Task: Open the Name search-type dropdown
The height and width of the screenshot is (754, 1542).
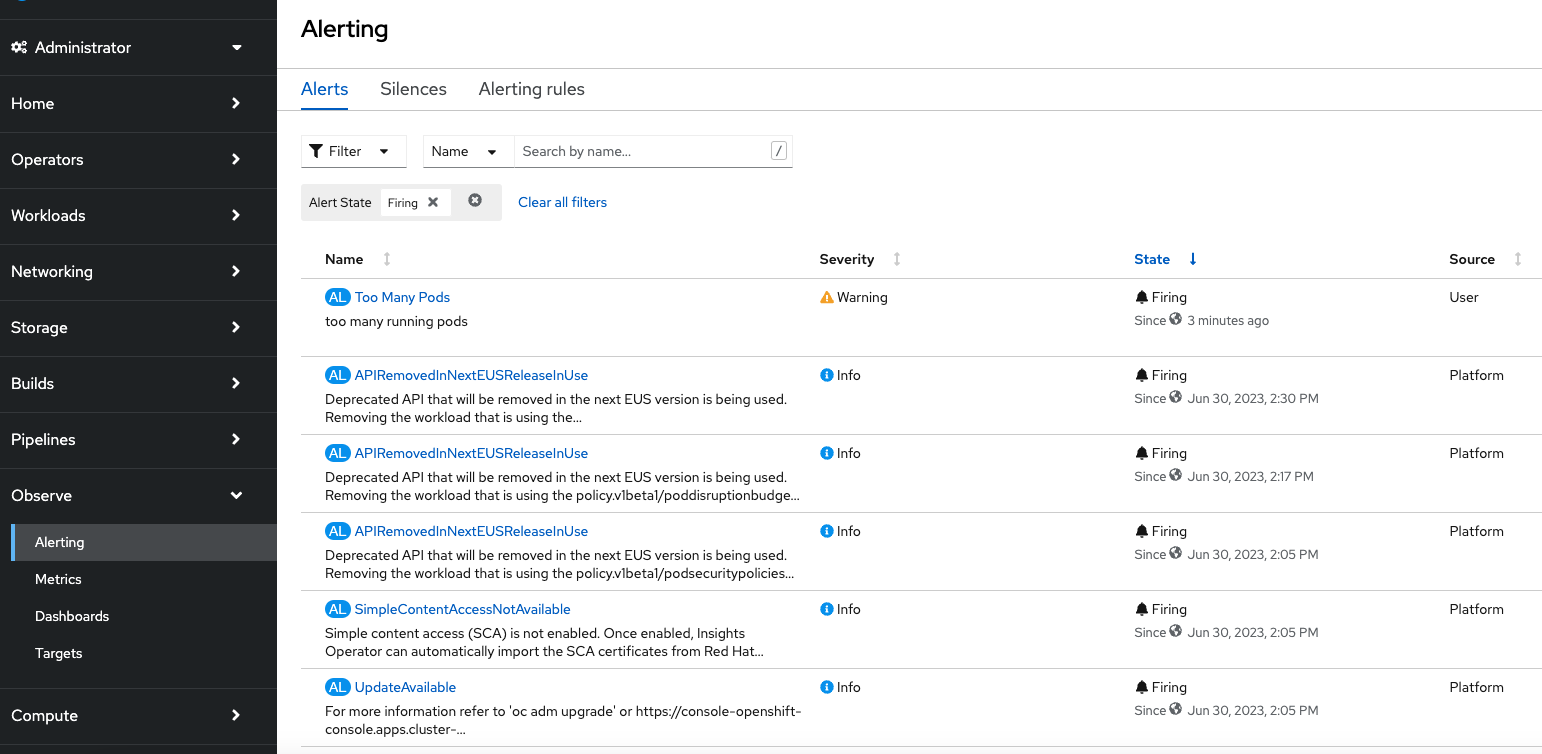Action: (x=467, y=150)
